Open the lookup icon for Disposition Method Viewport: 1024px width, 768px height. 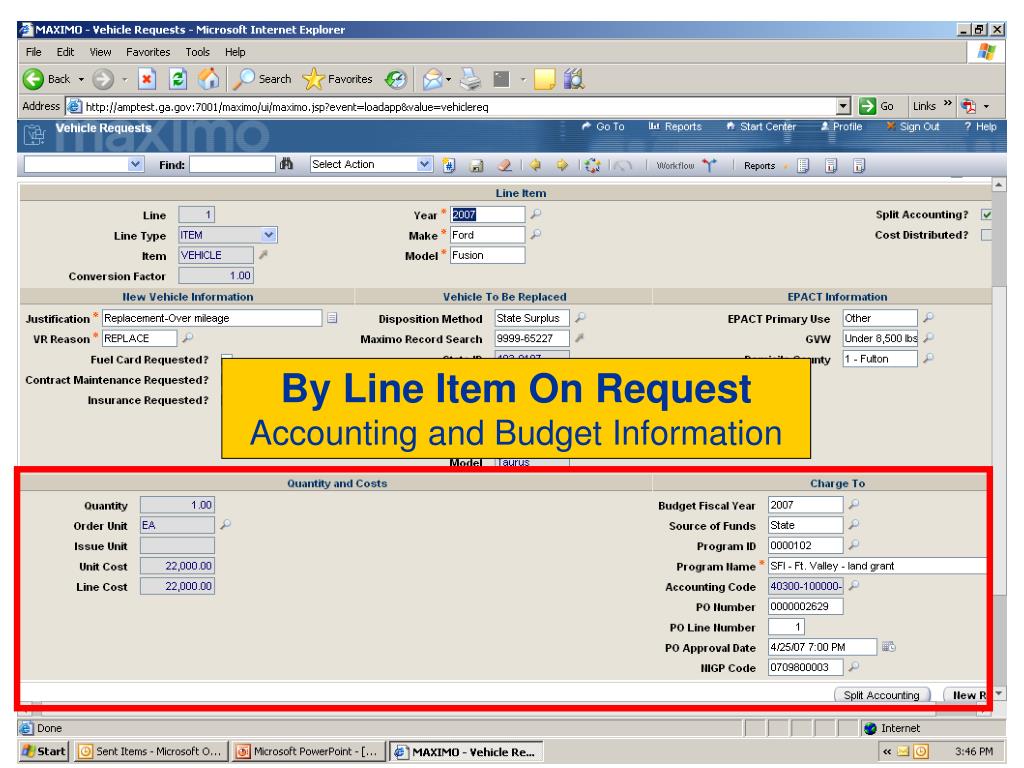[x=580, y=317]
